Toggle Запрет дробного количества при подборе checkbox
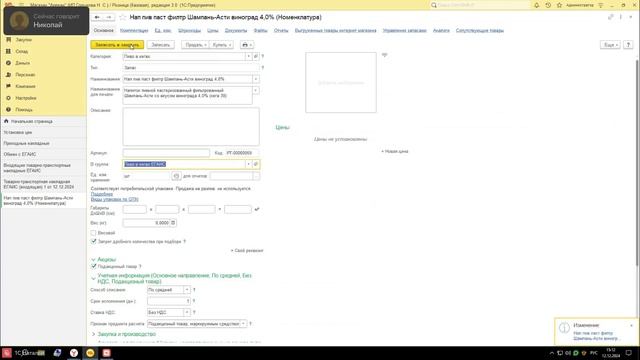 pyautogui.click(x=93, y=241)
